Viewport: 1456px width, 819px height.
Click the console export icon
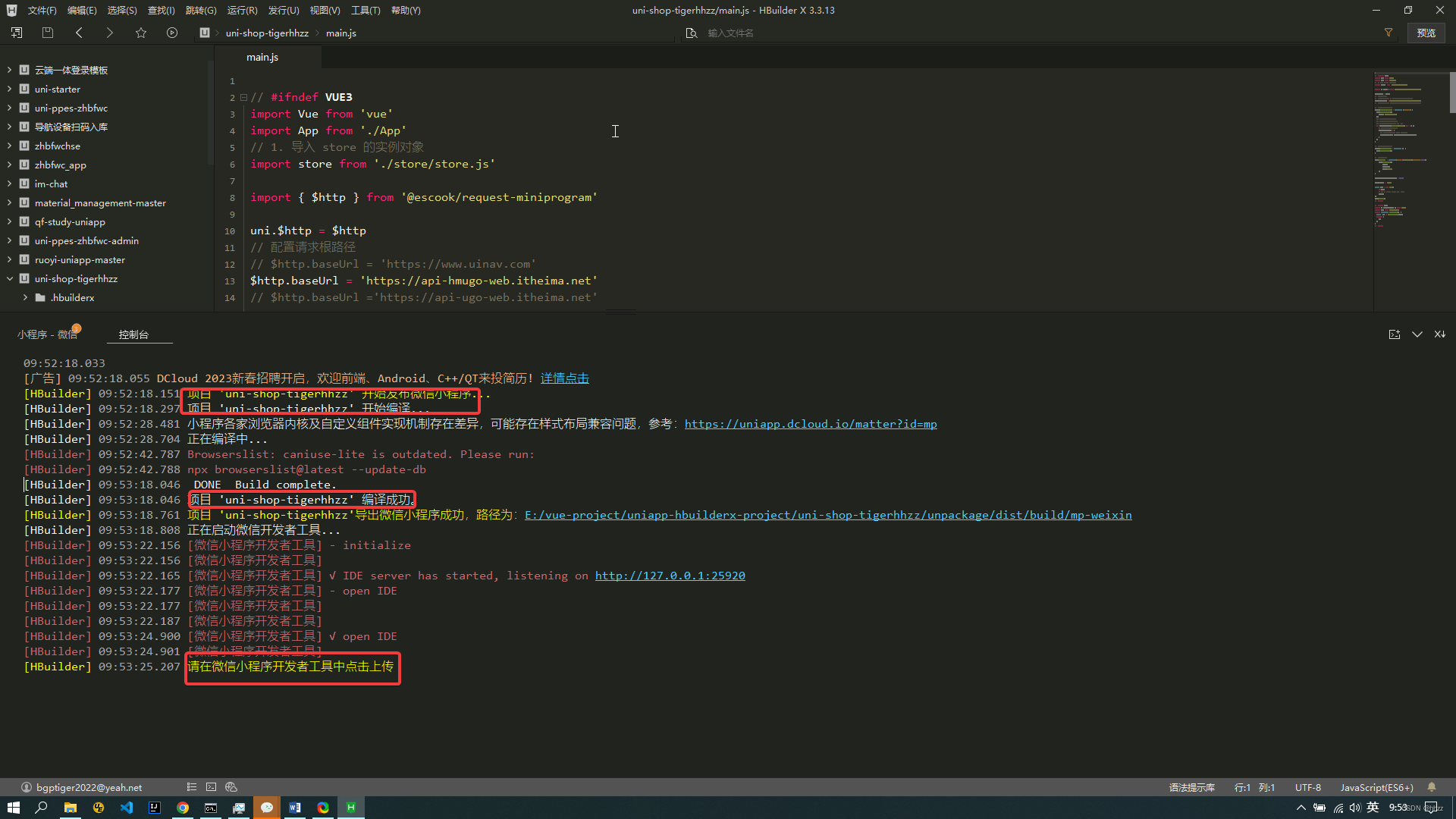1395,334
